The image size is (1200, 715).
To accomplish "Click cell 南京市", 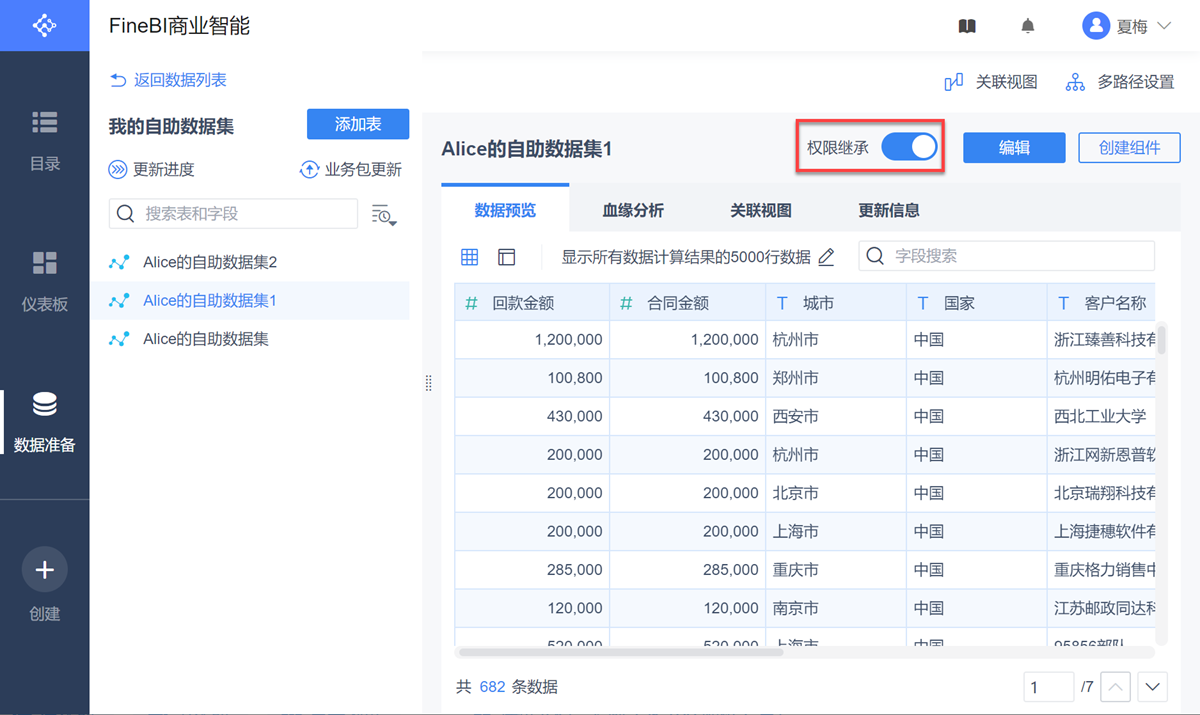I will click(x=836, y=607).
